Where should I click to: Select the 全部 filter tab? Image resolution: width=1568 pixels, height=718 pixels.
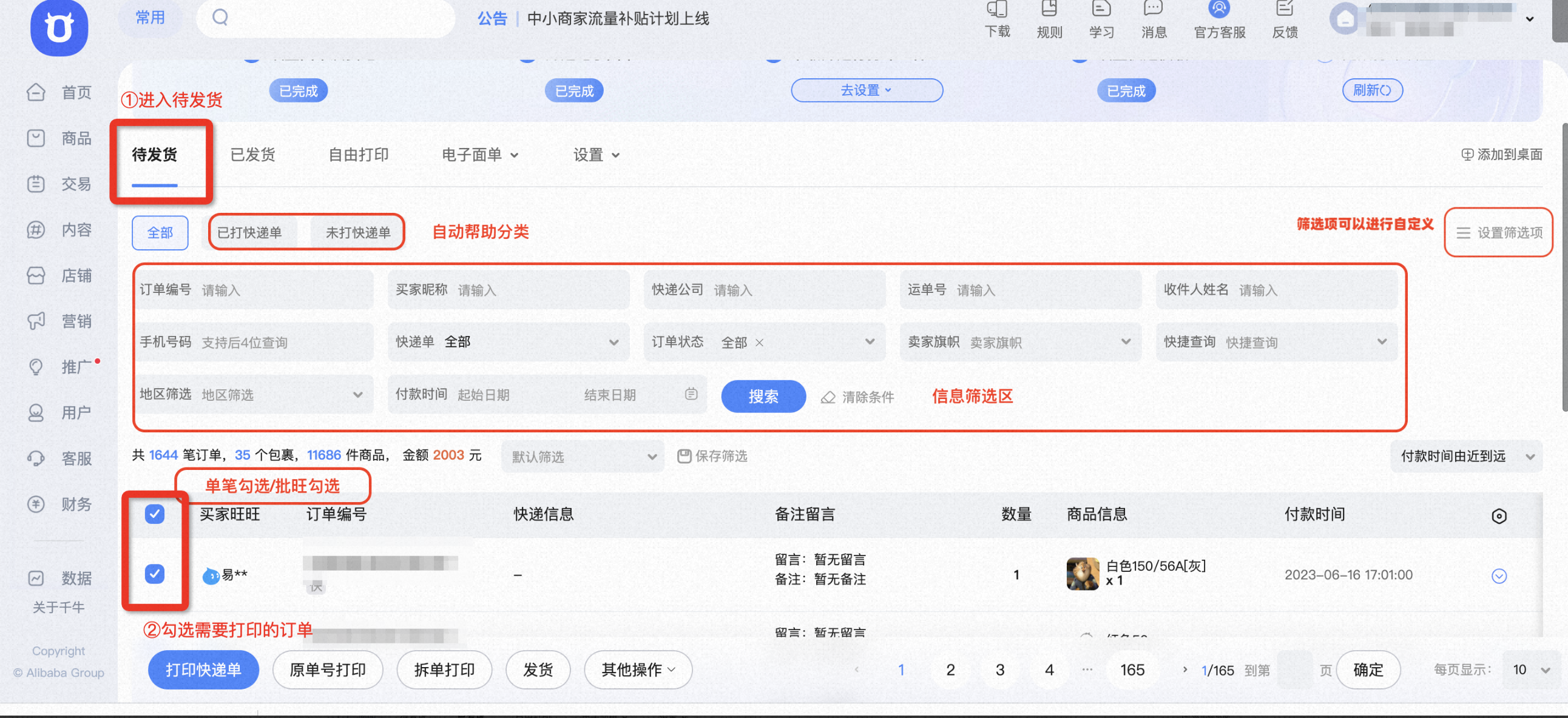(x=160, y=232)
